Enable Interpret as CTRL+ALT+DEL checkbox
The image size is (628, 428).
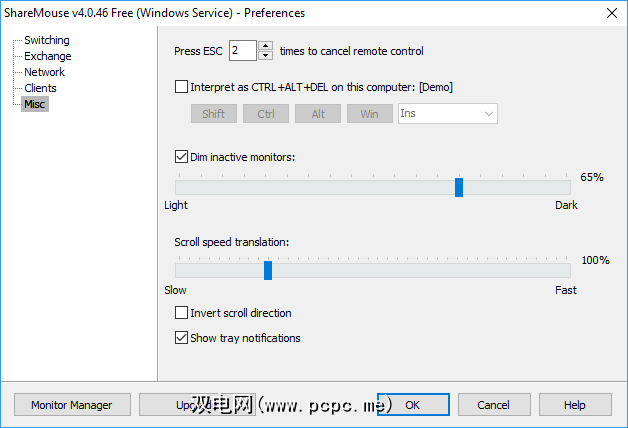[x=181, y=87]
